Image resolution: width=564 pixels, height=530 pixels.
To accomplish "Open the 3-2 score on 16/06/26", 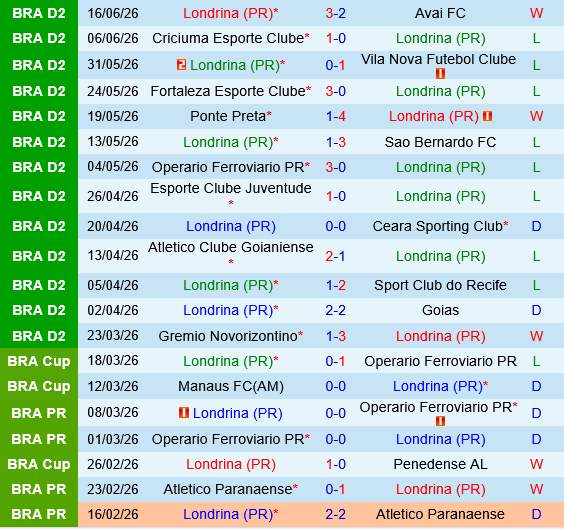I will 335,13.
